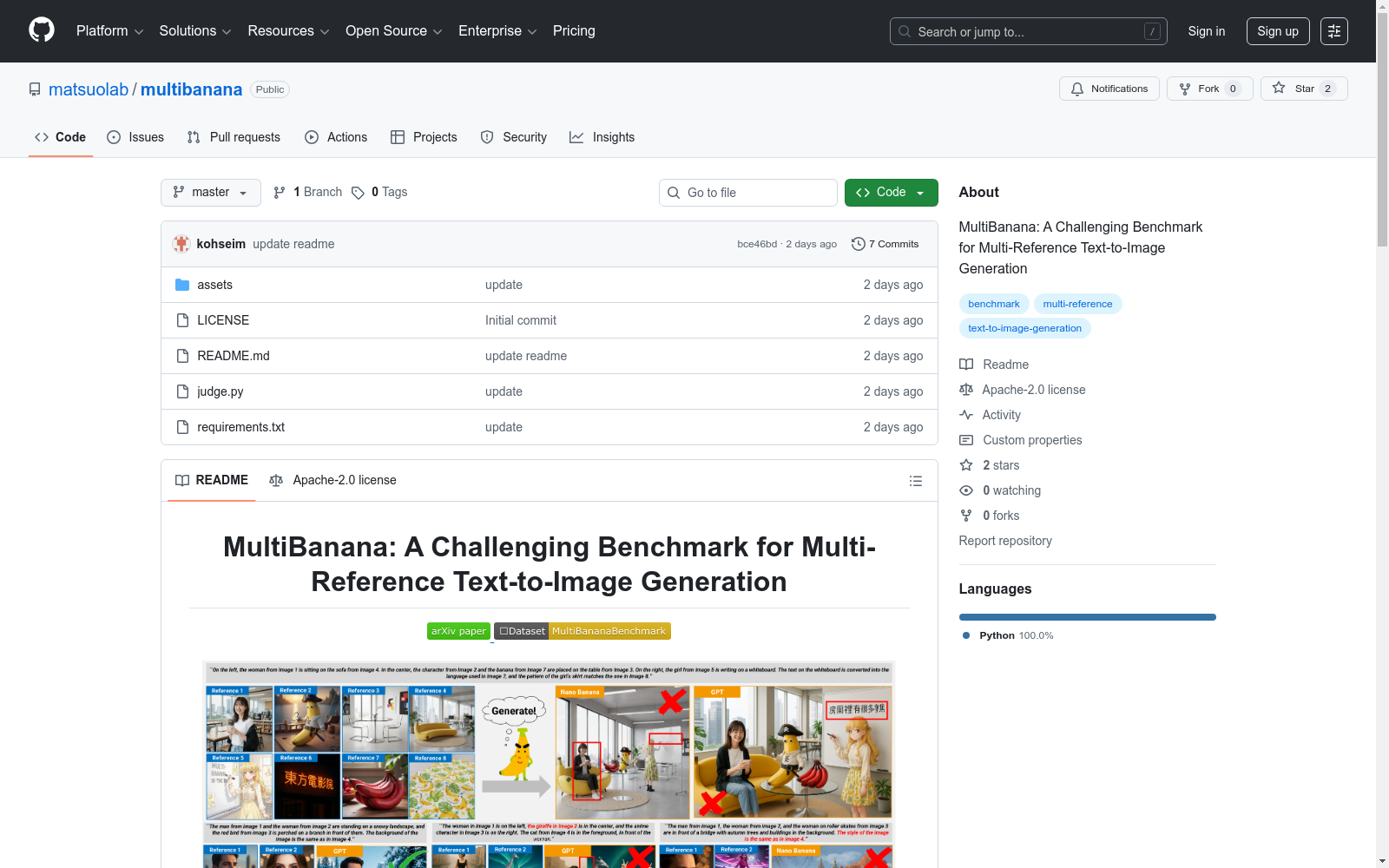Click the judge.py file icon
The width and height of the screenshot is (1389, 868).
point(182,391)
